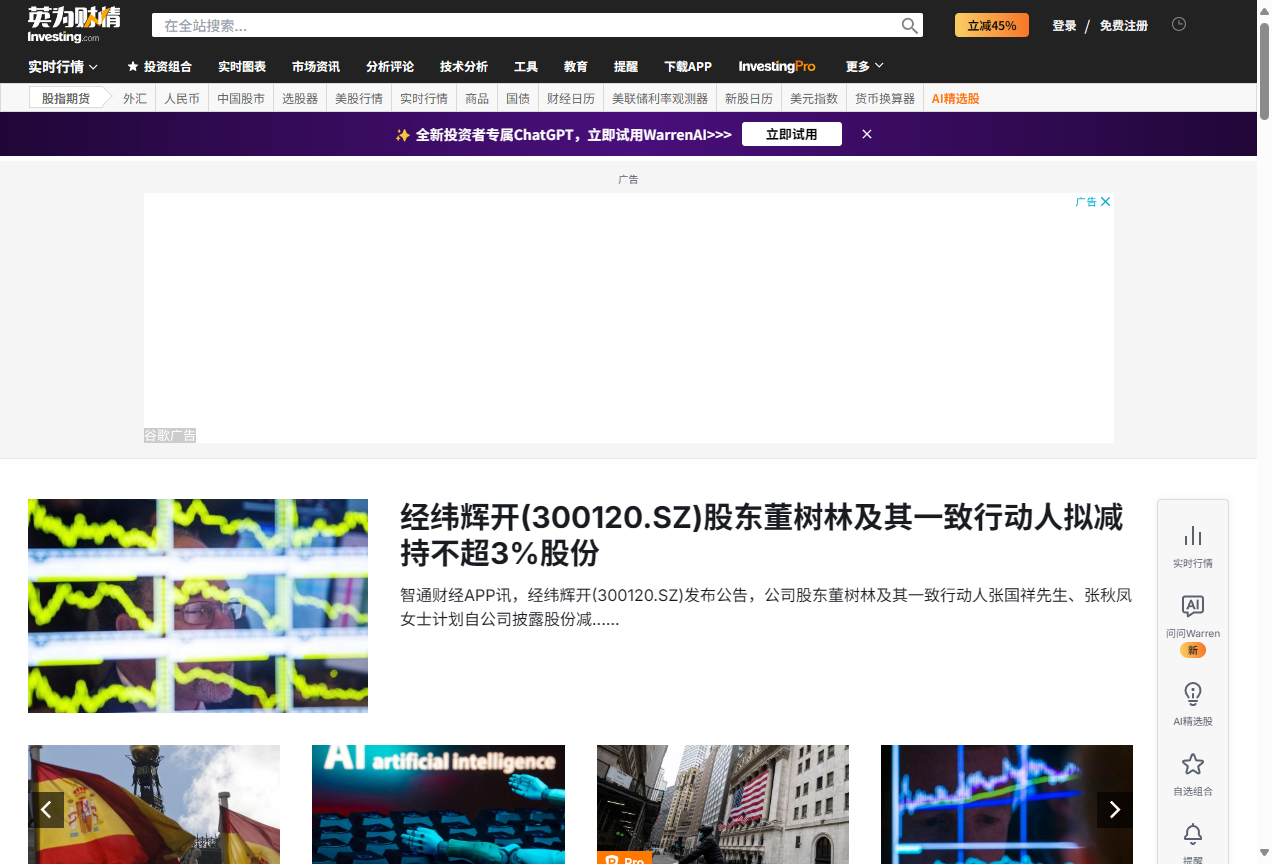Switch to the 中国股市 tab
1272x864 pixels.
coord(240,97)
